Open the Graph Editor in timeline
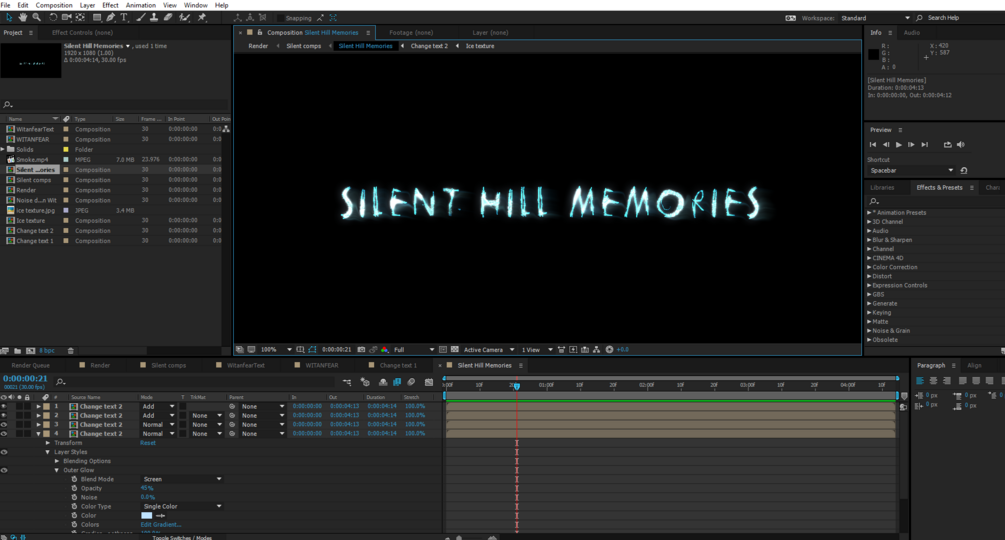 coord(429,382)
